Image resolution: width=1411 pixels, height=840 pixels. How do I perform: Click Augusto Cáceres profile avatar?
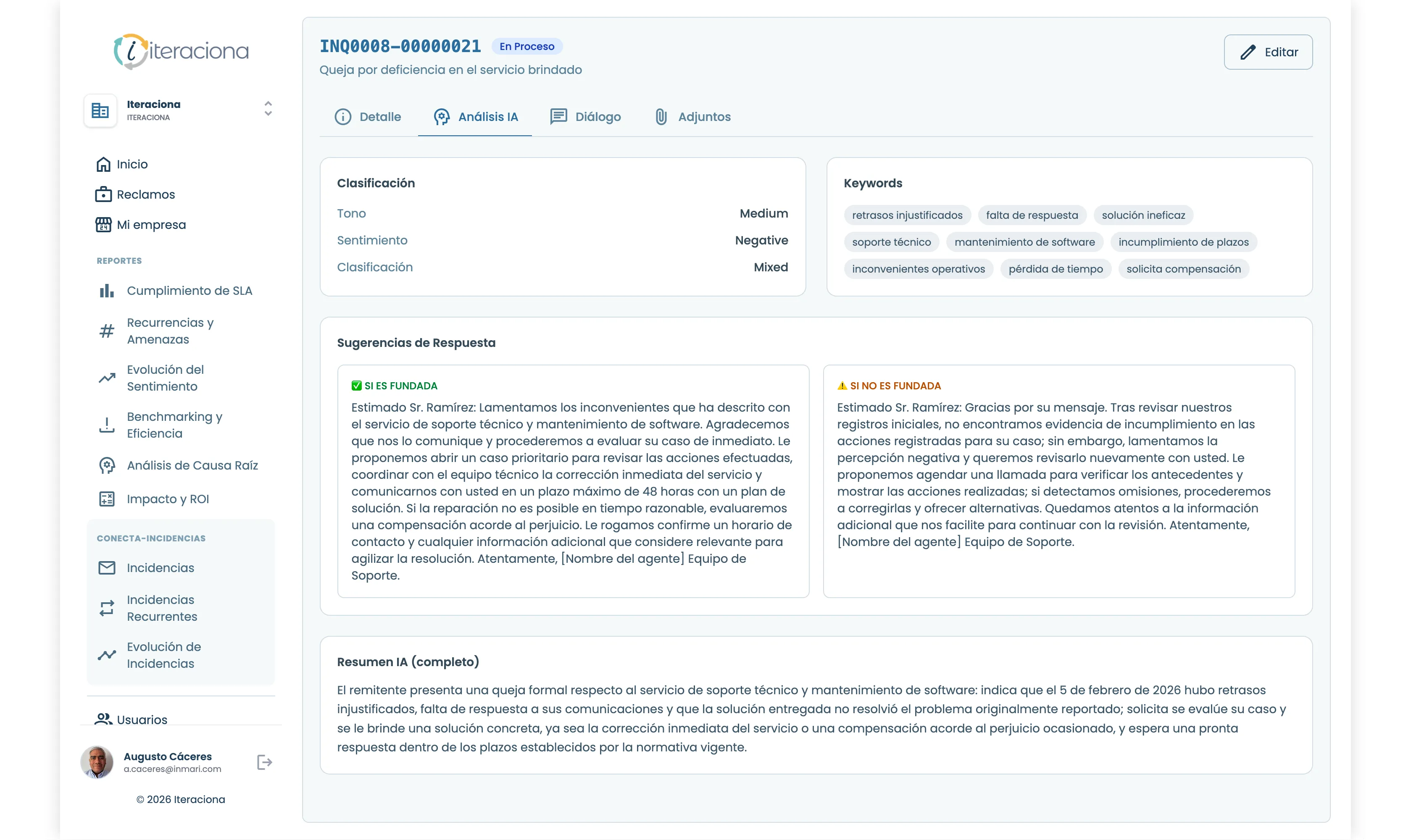pos(97,762)
